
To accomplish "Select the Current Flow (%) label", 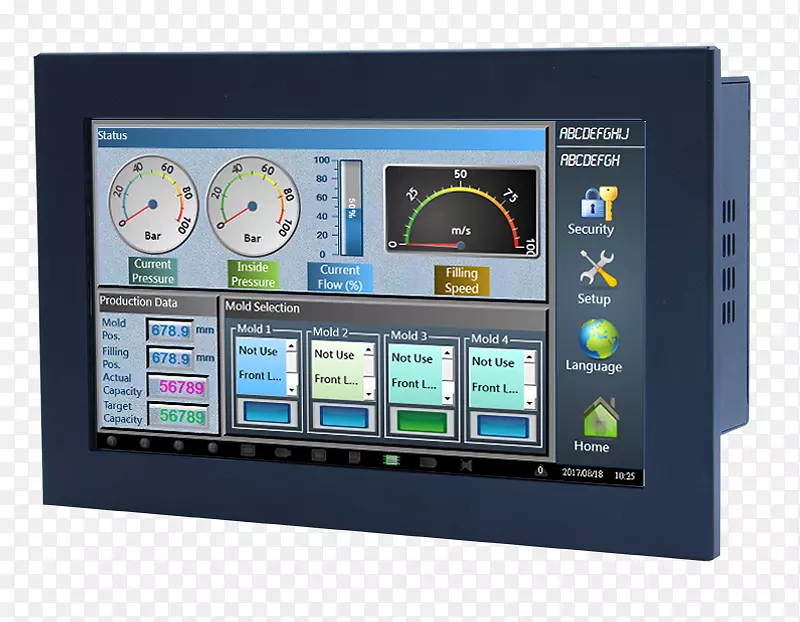I will pyautogui.click(x=340, y=277).
